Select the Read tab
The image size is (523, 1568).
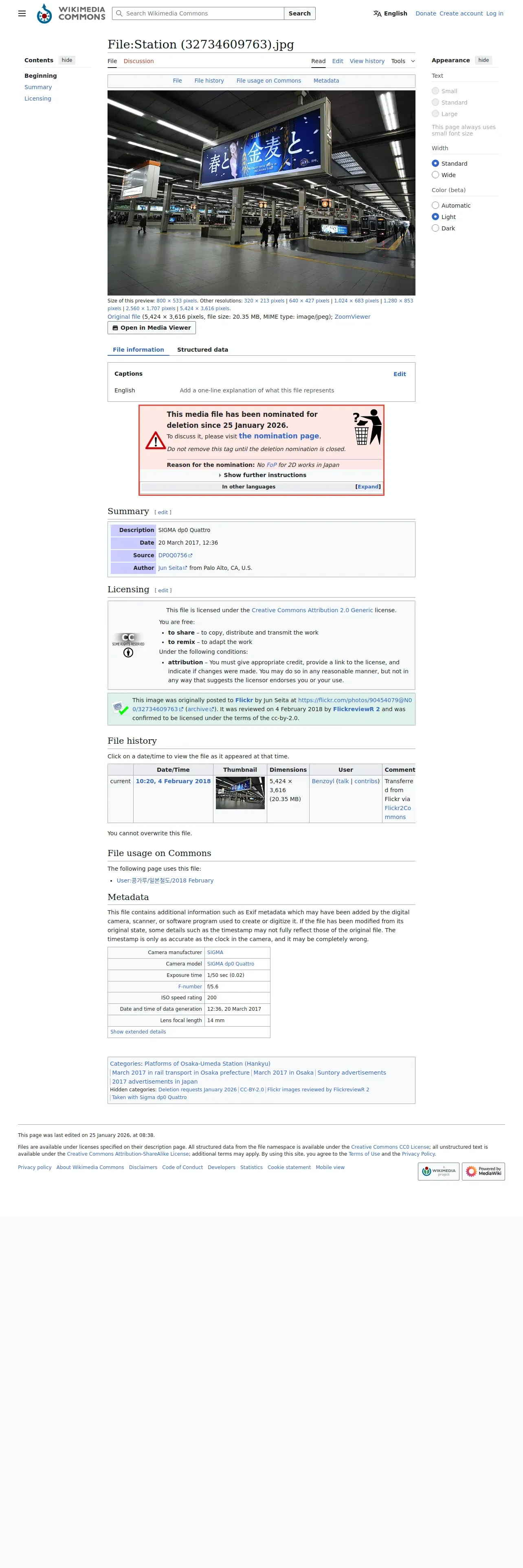pyautogui.click(x=319, y=61)
